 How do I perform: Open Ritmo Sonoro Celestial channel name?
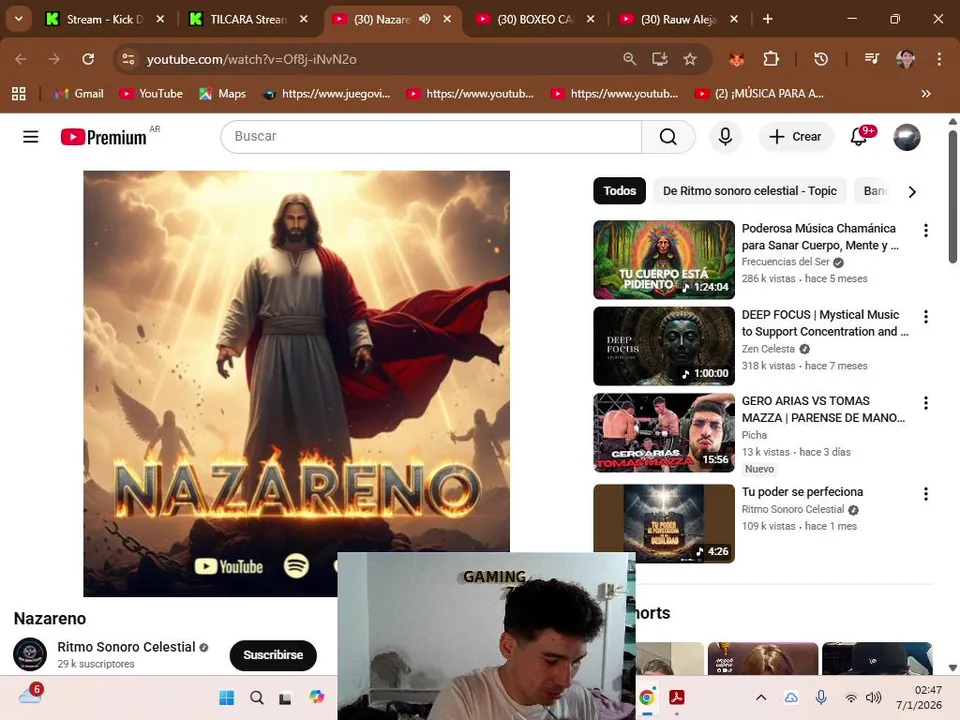pos(126,647)
